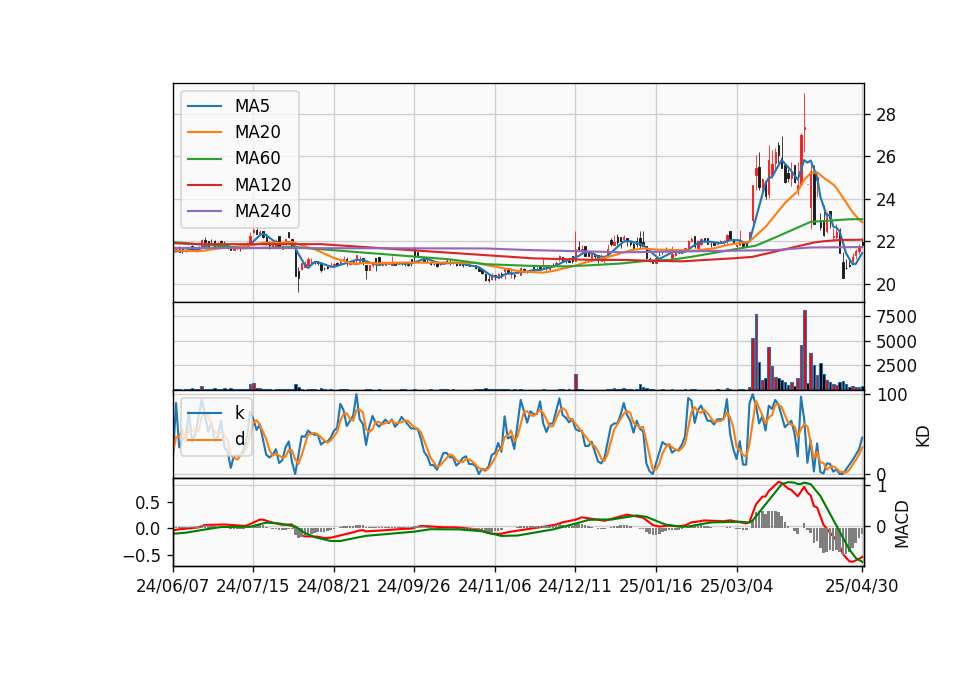This screenshot has width=960, height=690.
Task: Click the tallest volume bar near 8000
Action: pyautogui.click(x=805, y=350)
